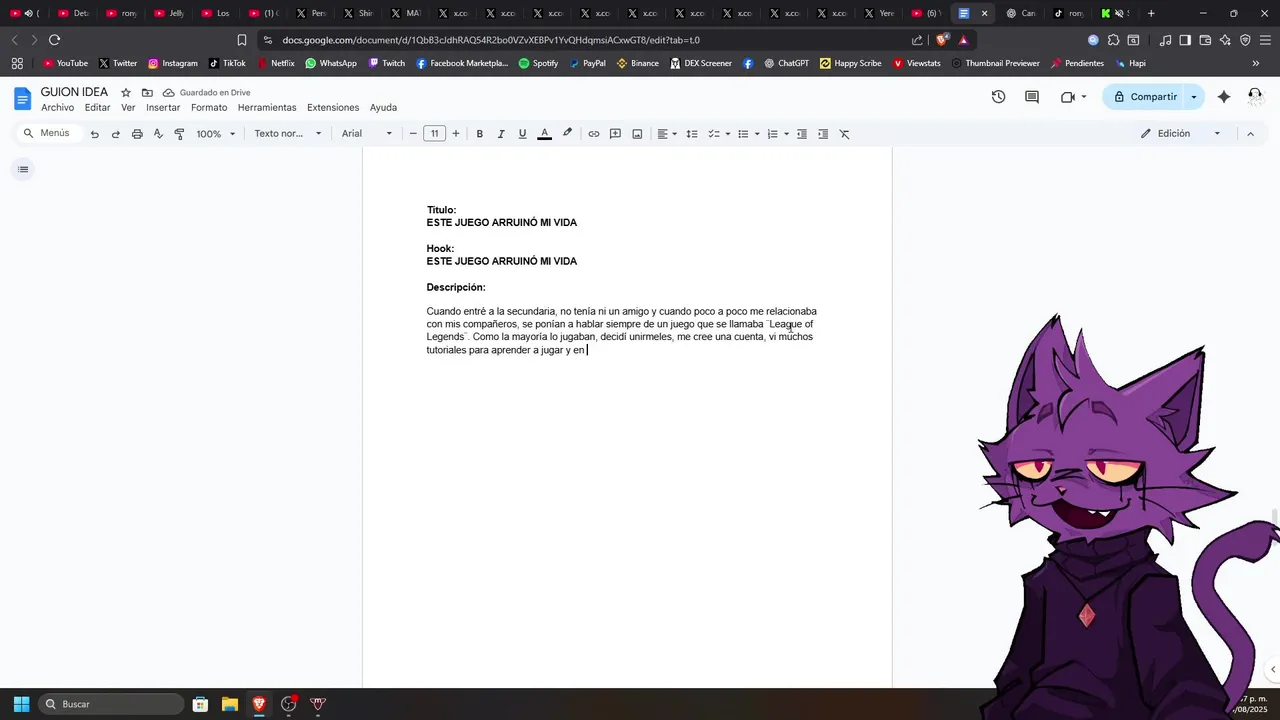Star the GUION IDEA document

126,93
